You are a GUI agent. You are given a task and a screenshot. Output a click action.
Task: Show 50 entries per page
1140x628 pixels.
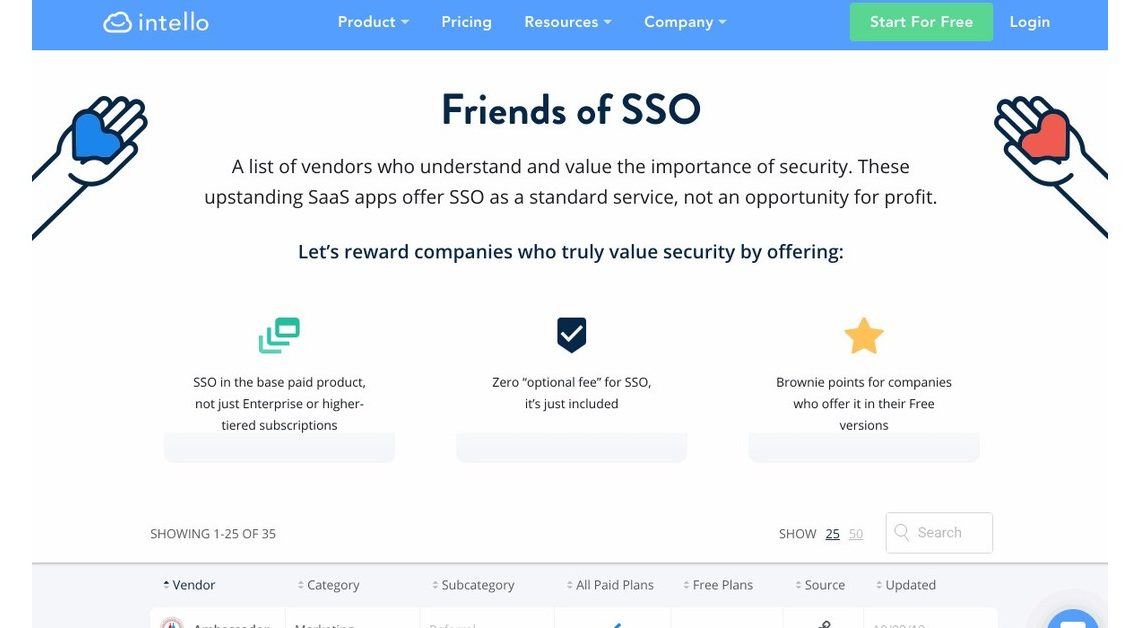click(x=856, y=534)
